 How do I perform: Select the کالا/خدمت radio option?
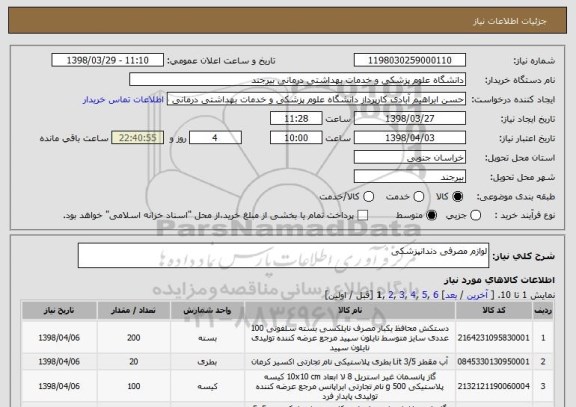(x=368, y=197)
